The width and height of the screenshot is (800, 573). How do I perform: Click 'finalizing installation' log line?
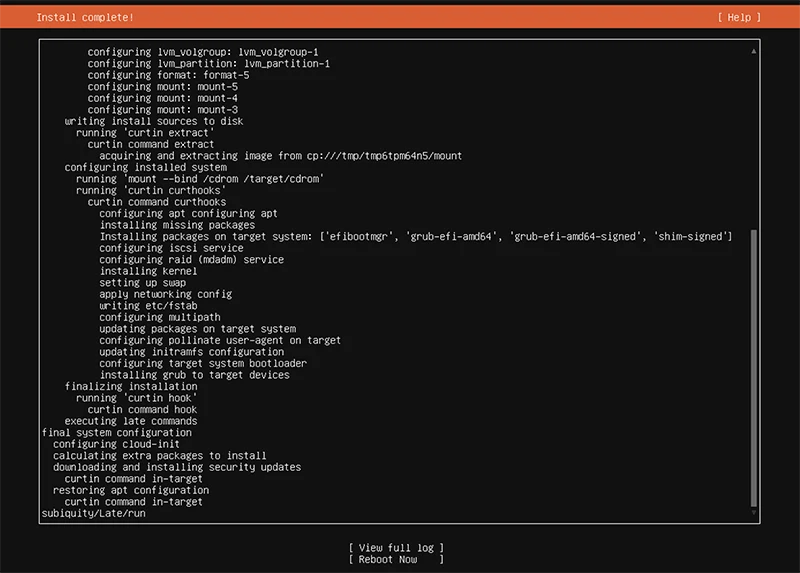pos(131,386)
